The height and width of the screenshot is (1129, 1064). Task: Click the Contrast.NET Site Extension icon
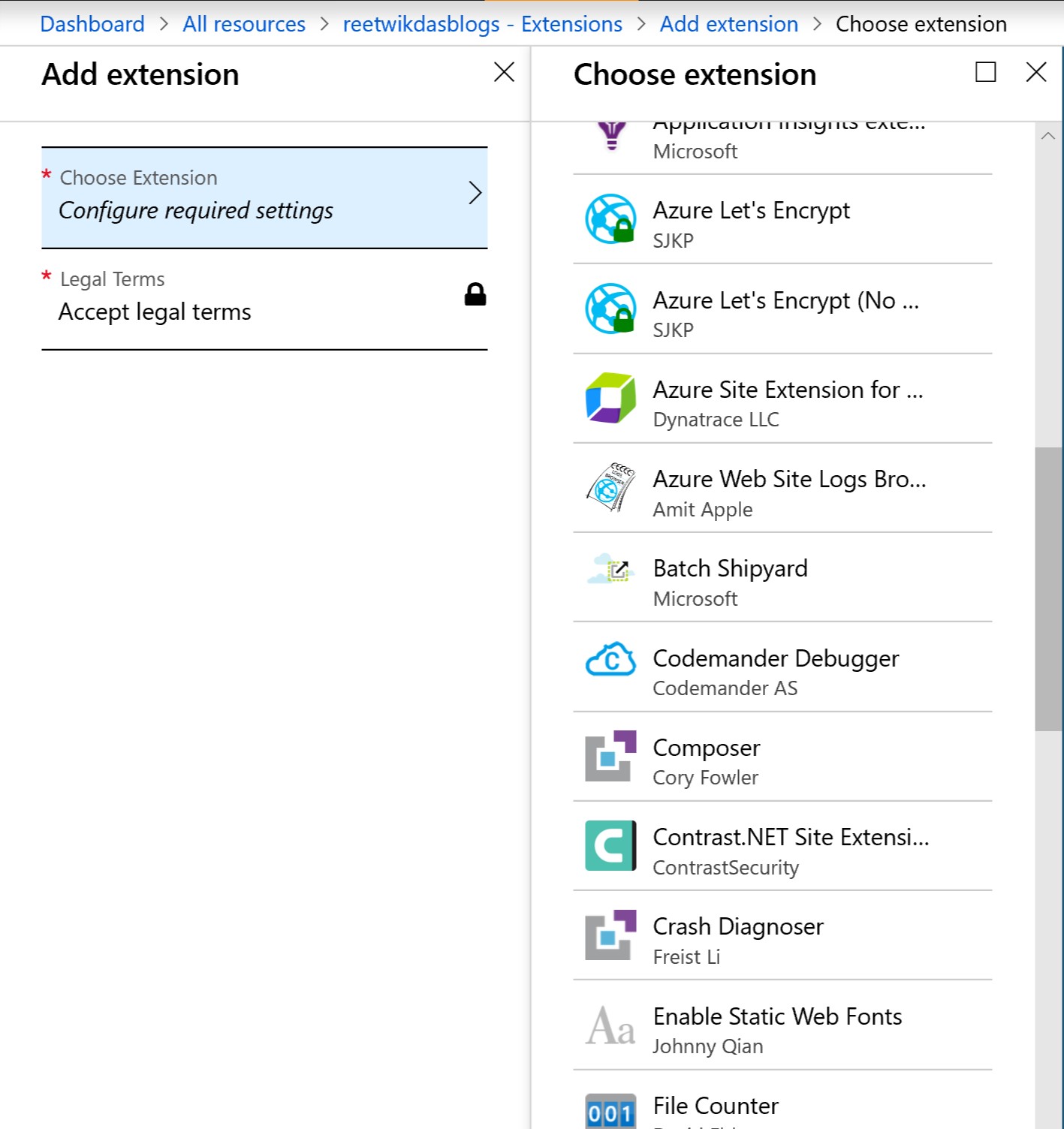[x=610, y=845]
